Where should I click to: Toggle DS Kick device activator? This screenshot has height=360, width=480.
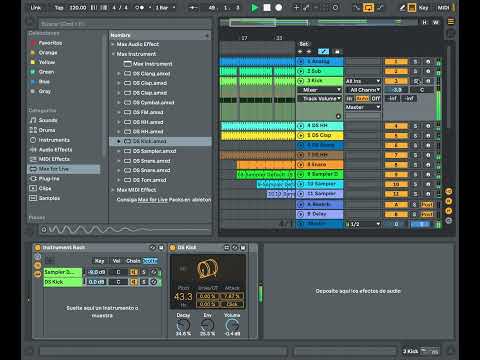pos(172,248)
